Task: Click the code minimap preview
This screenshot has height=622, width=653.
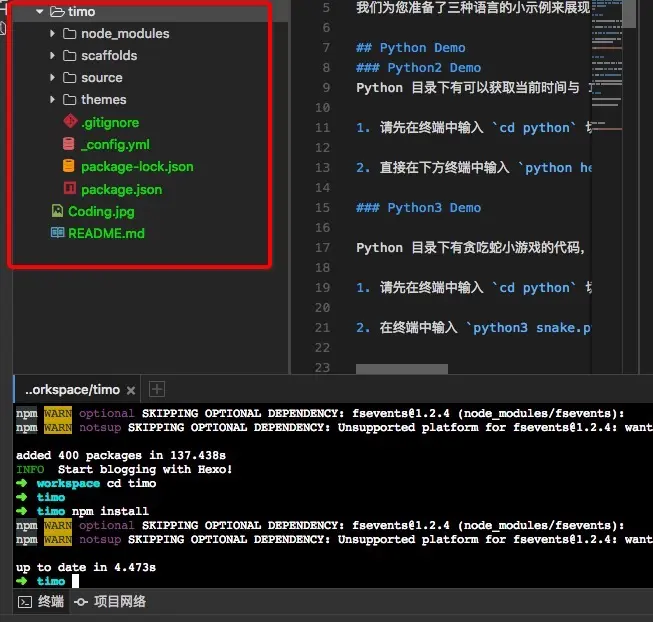Action: coord(607,67)
